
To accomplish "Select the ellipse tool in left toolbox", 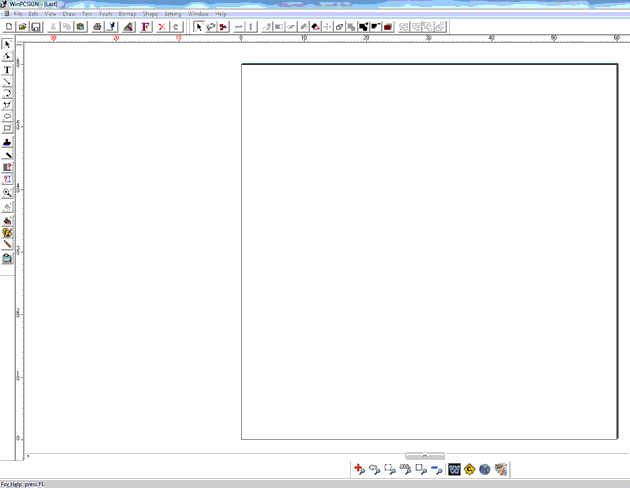I will click(7, 117).
